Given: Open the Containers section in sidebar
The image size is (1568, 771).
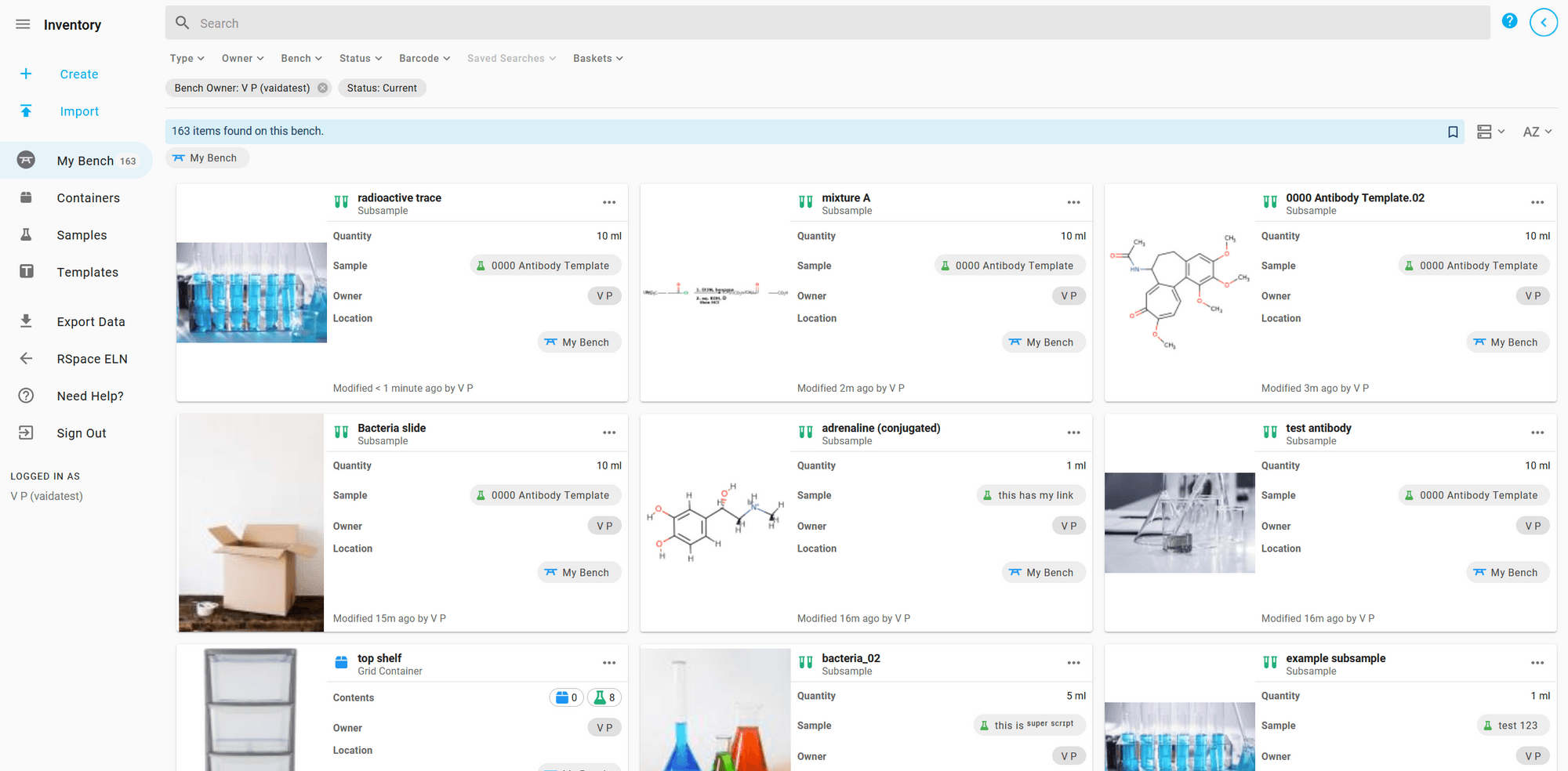Looking at the screenshot, I should click(89, 197).
